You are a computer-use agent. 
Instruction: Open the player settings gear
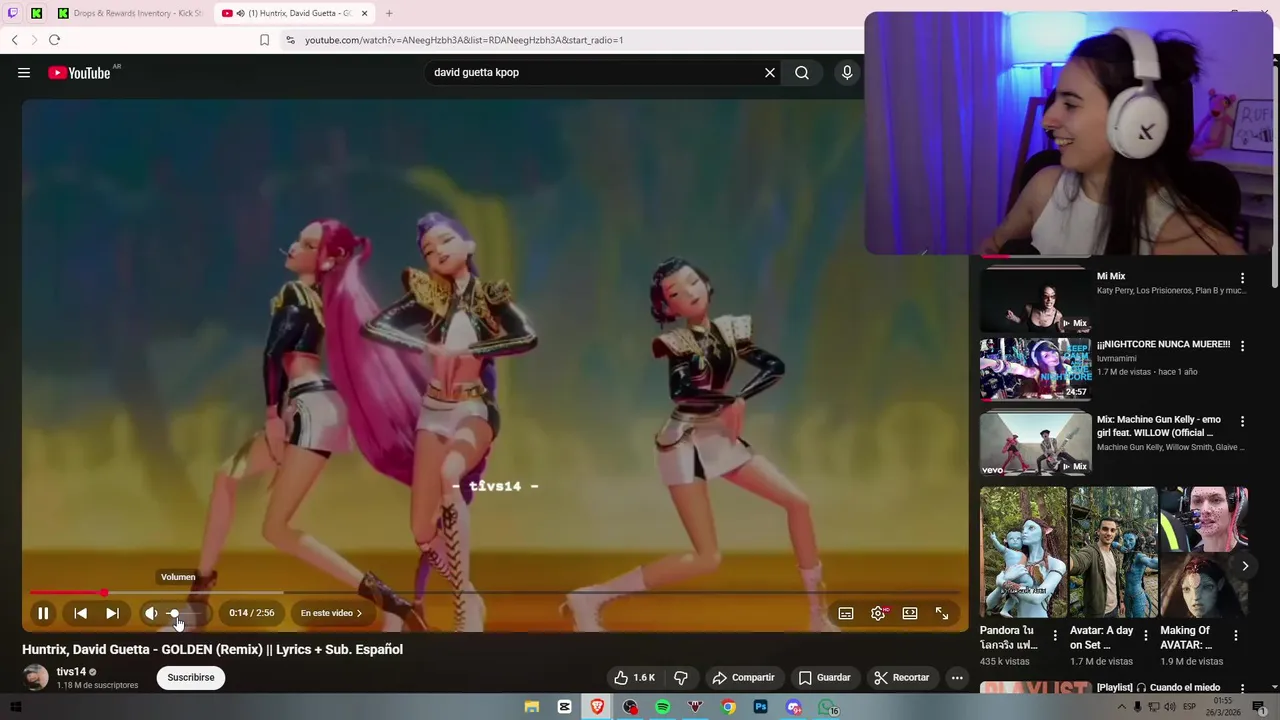[x=878, y=613]
